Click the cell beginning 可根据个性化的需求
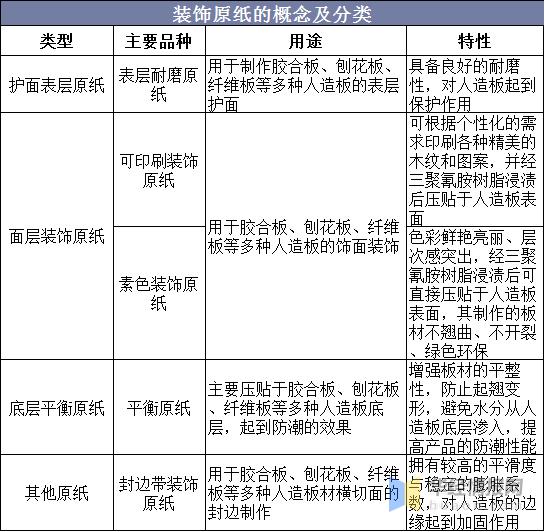The height and width of the screenshot is (532, 545). 475,170
